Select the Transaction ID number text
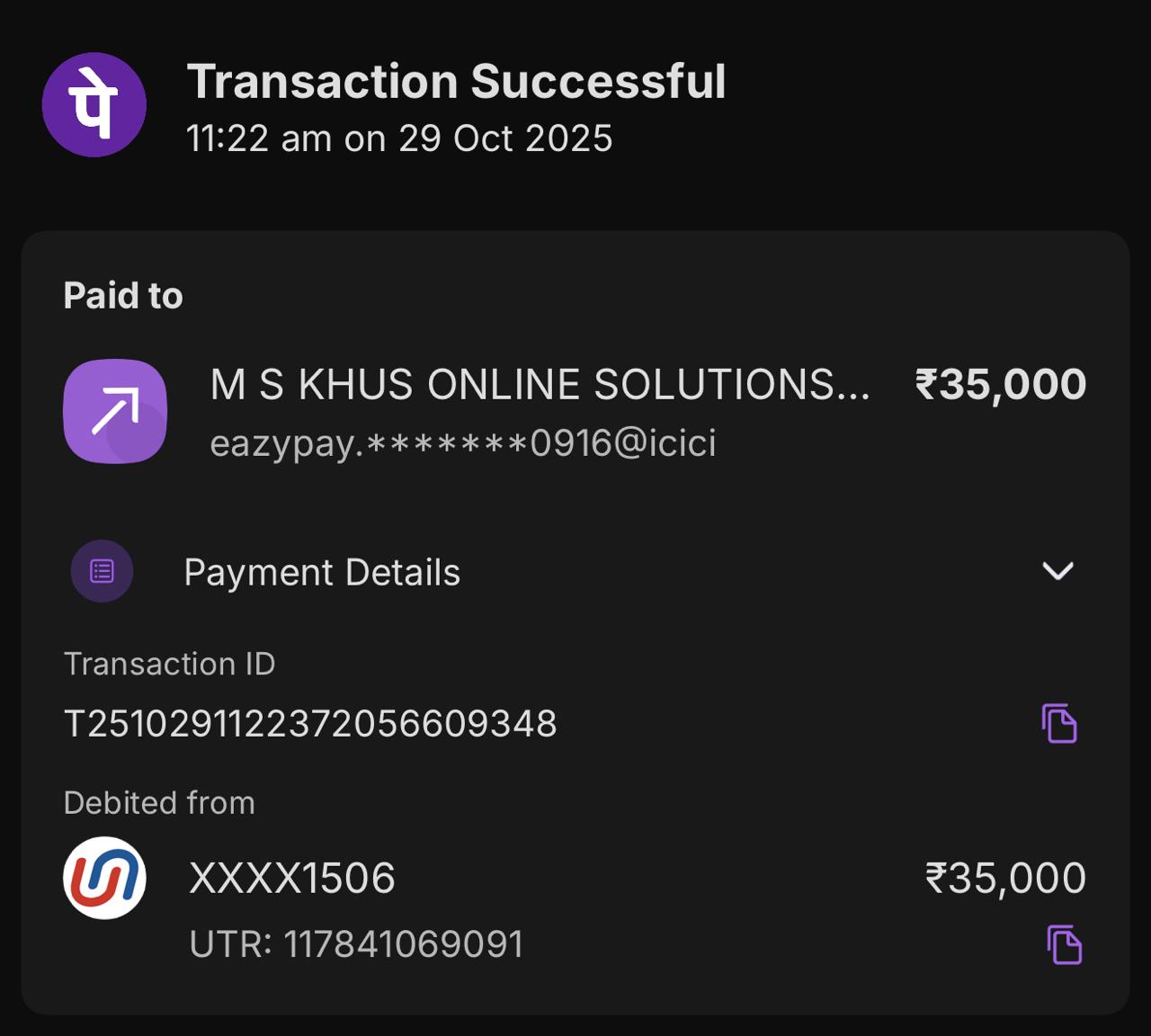This screenshot has width=1151, height=1036. click(x=310, y=724)
